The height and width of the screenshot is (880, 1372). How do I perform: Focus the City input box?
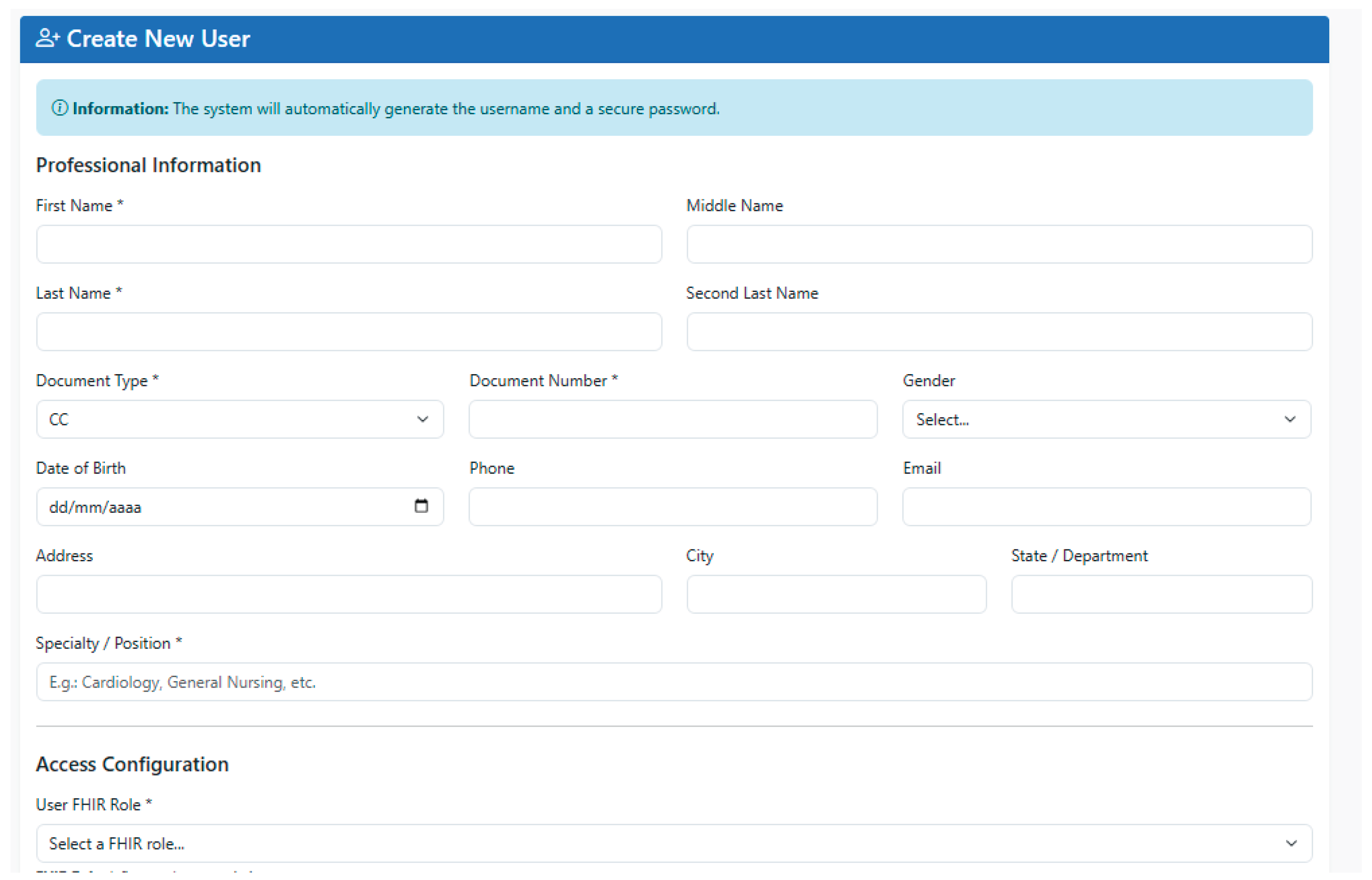click(836, 594)
